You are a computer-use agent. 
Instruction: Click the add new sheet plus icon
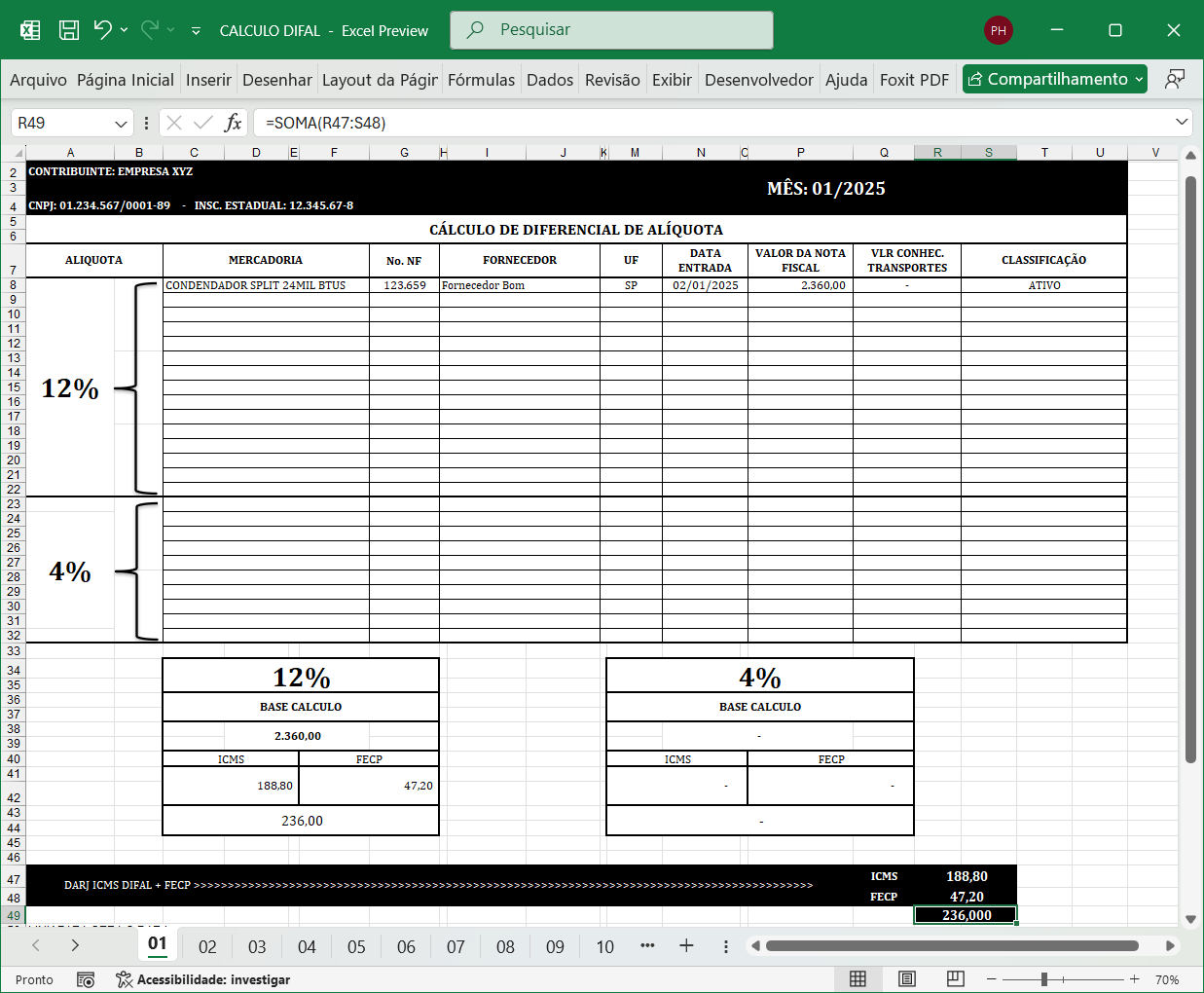pyautogui.click(x=686, y=946)
